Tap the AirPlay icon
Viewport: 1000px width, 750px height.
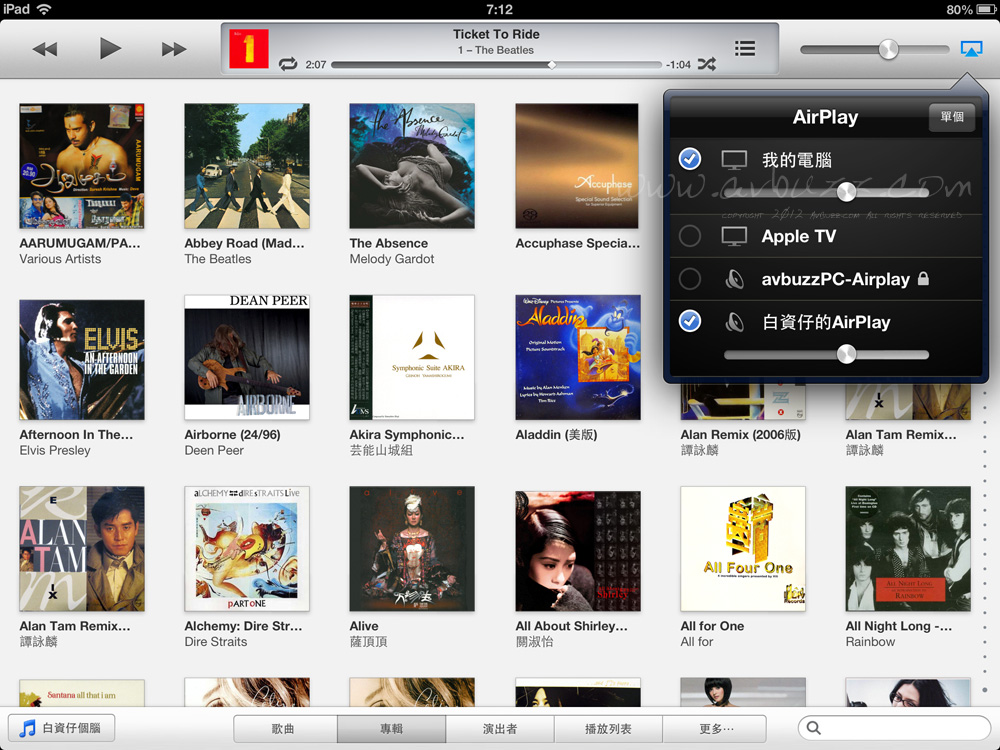970,48
